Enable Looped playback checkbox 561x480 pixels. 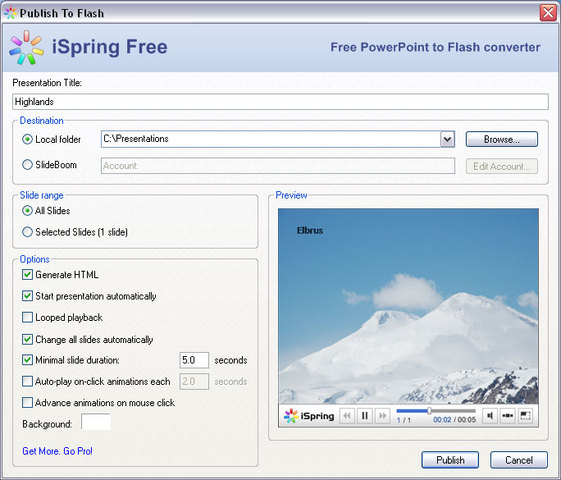click(27, 317)
